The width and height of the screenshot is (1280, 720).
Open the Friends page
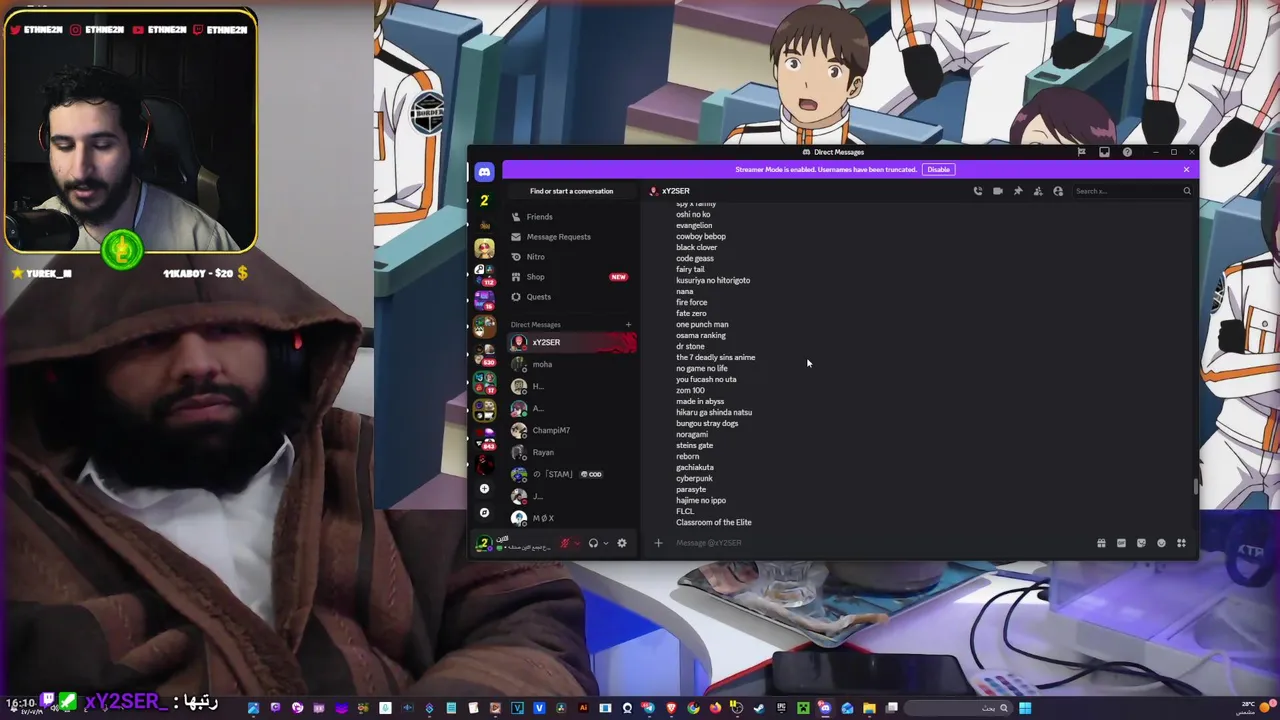pyautogui.click(x=571, y=216)
